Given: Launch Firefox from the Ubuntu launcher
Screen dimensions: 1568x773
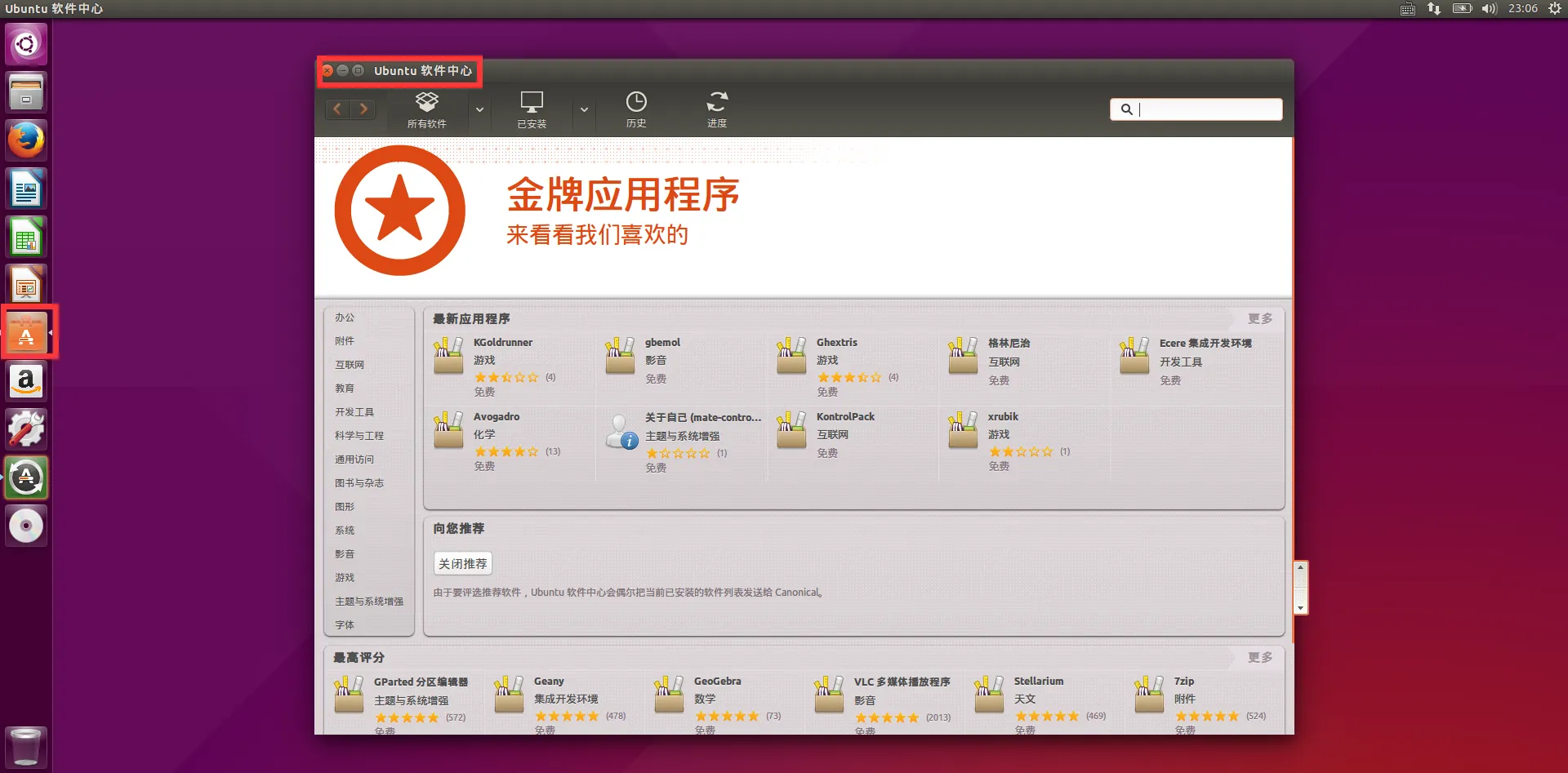Looking at the screenshot, I should tap(26, 140).
